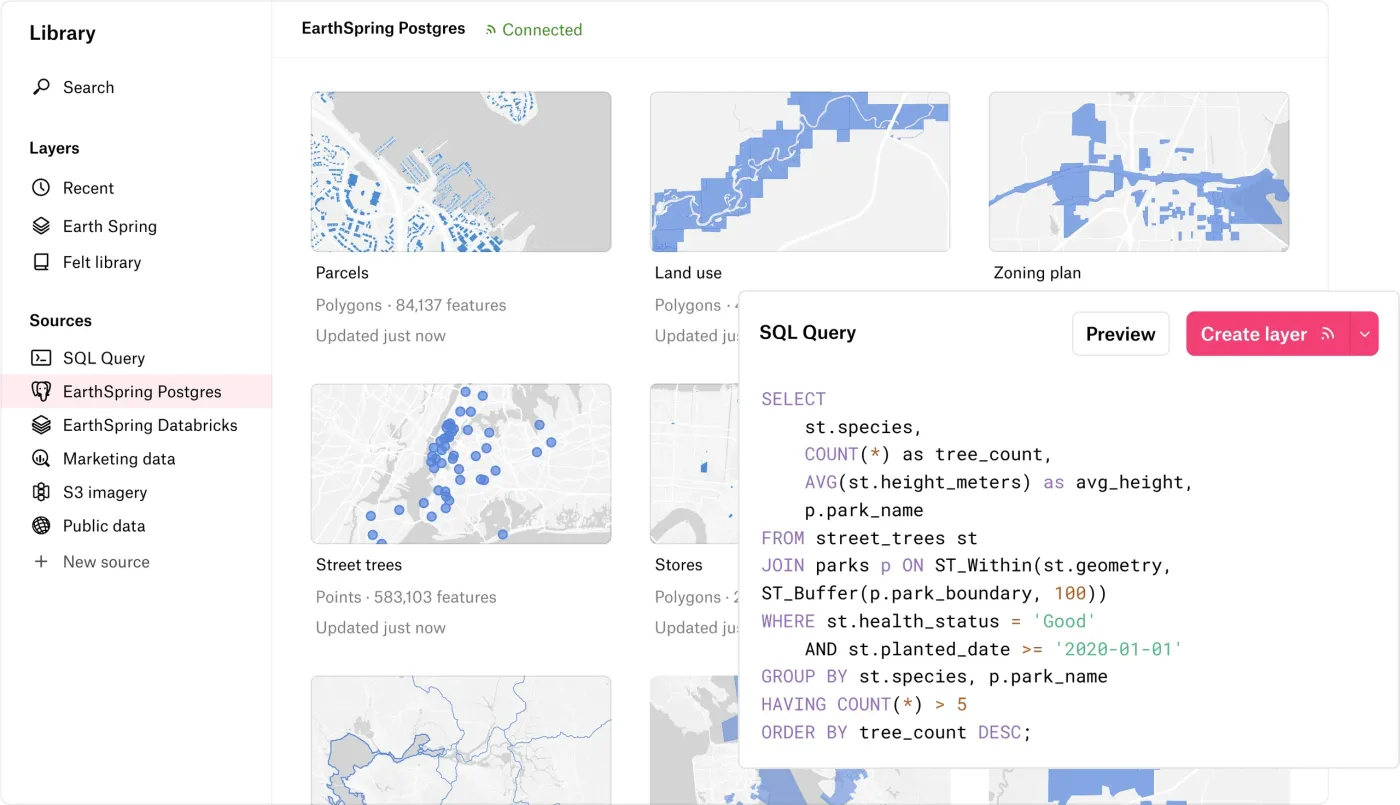This screenshot has height=805, width=1400.
Task: Click the SQL Query terminal icon
Action: pos(41,358)
